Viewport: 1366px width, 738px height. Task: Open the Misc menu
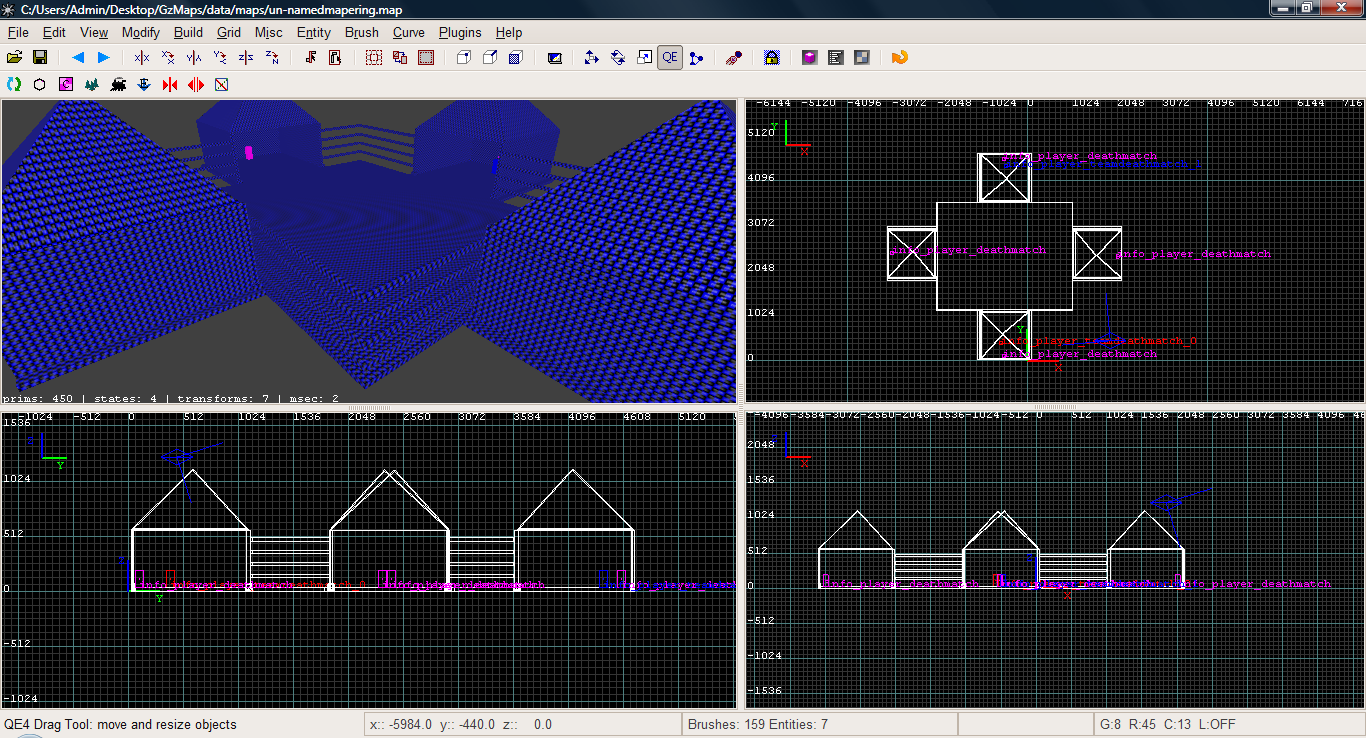point(269,32)
